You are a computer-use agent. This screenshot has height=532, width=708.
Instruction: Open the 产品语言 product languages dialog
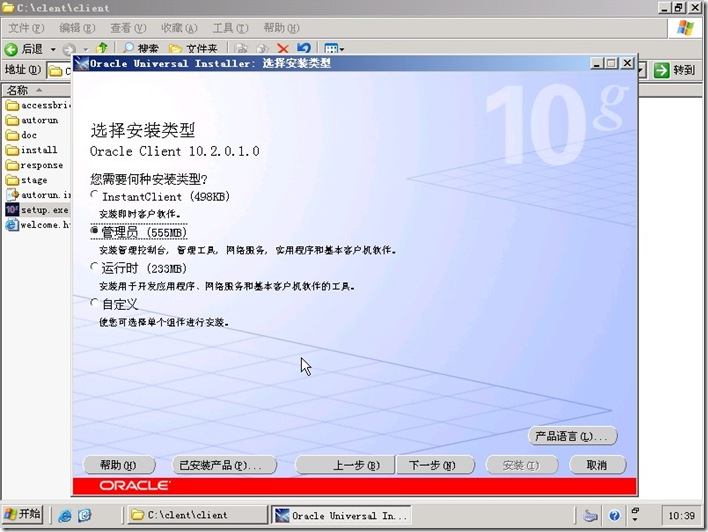572,436
